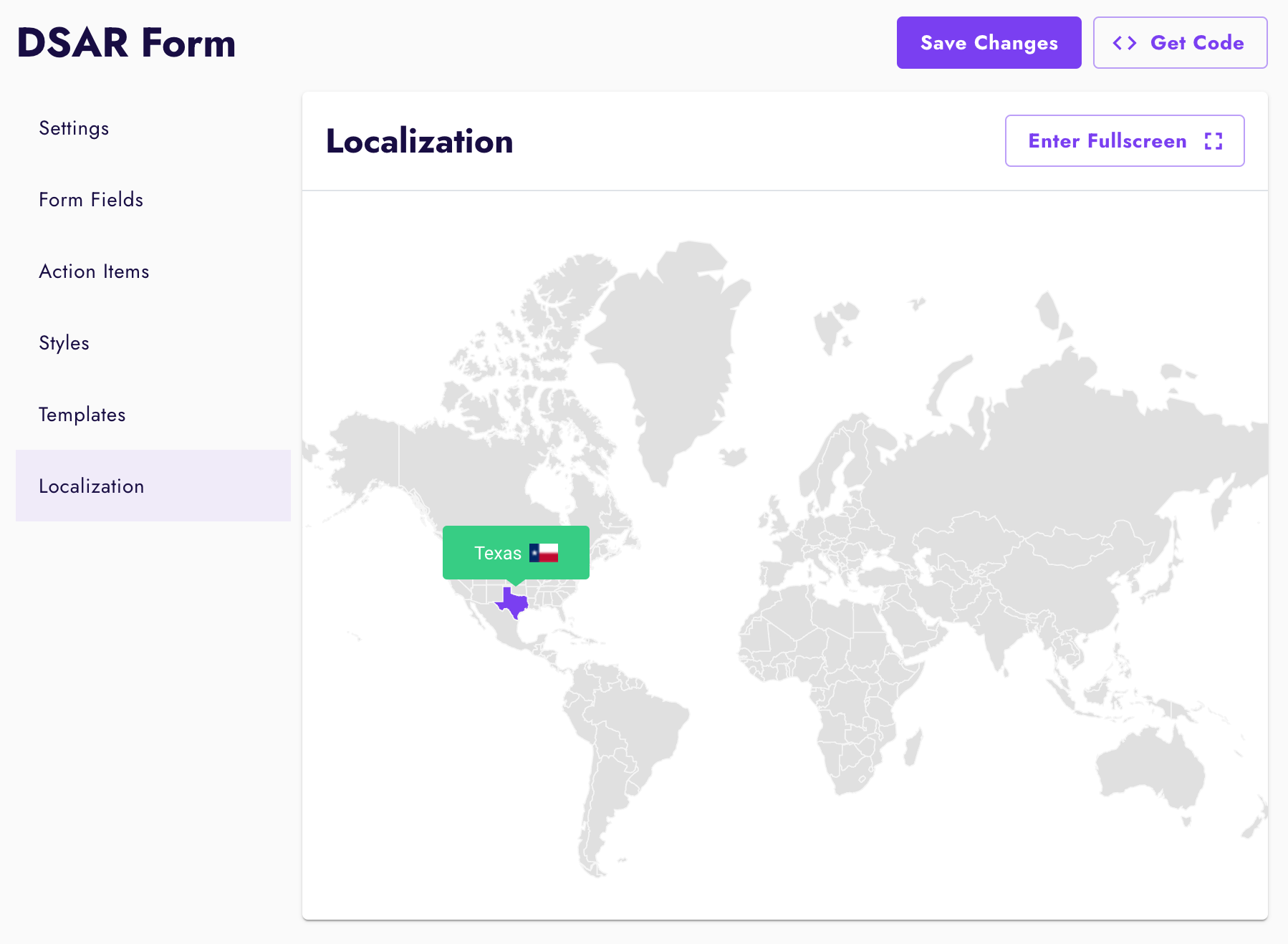Screen dimensions: 1288x944
Task: Enter fullscreen mode for Localization
Action: click(1124, 140)
